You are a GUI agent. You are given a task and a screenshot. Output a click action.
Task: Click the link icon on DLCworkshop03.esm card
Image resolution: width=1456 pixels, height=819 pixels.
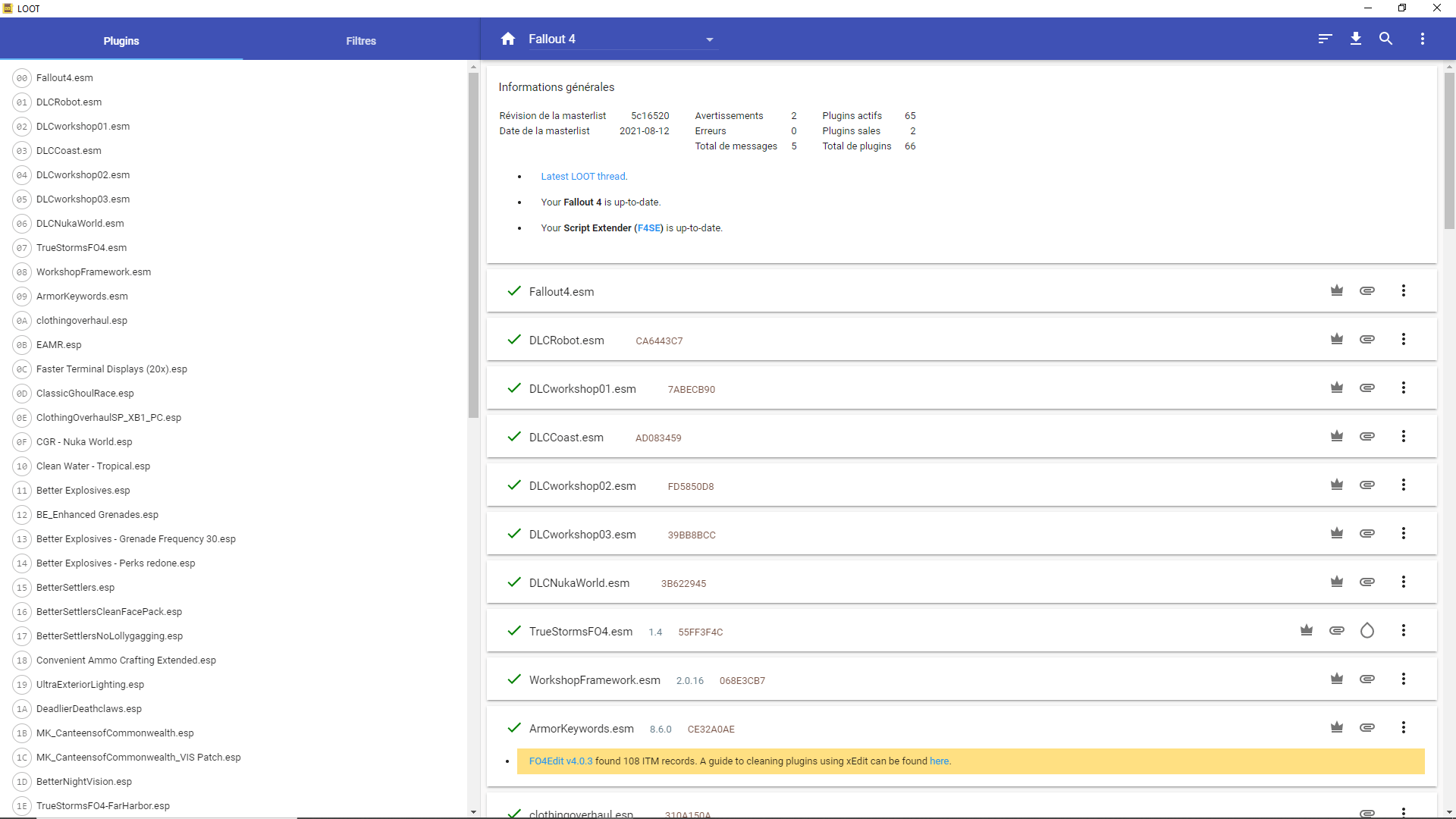point(1367,533)
